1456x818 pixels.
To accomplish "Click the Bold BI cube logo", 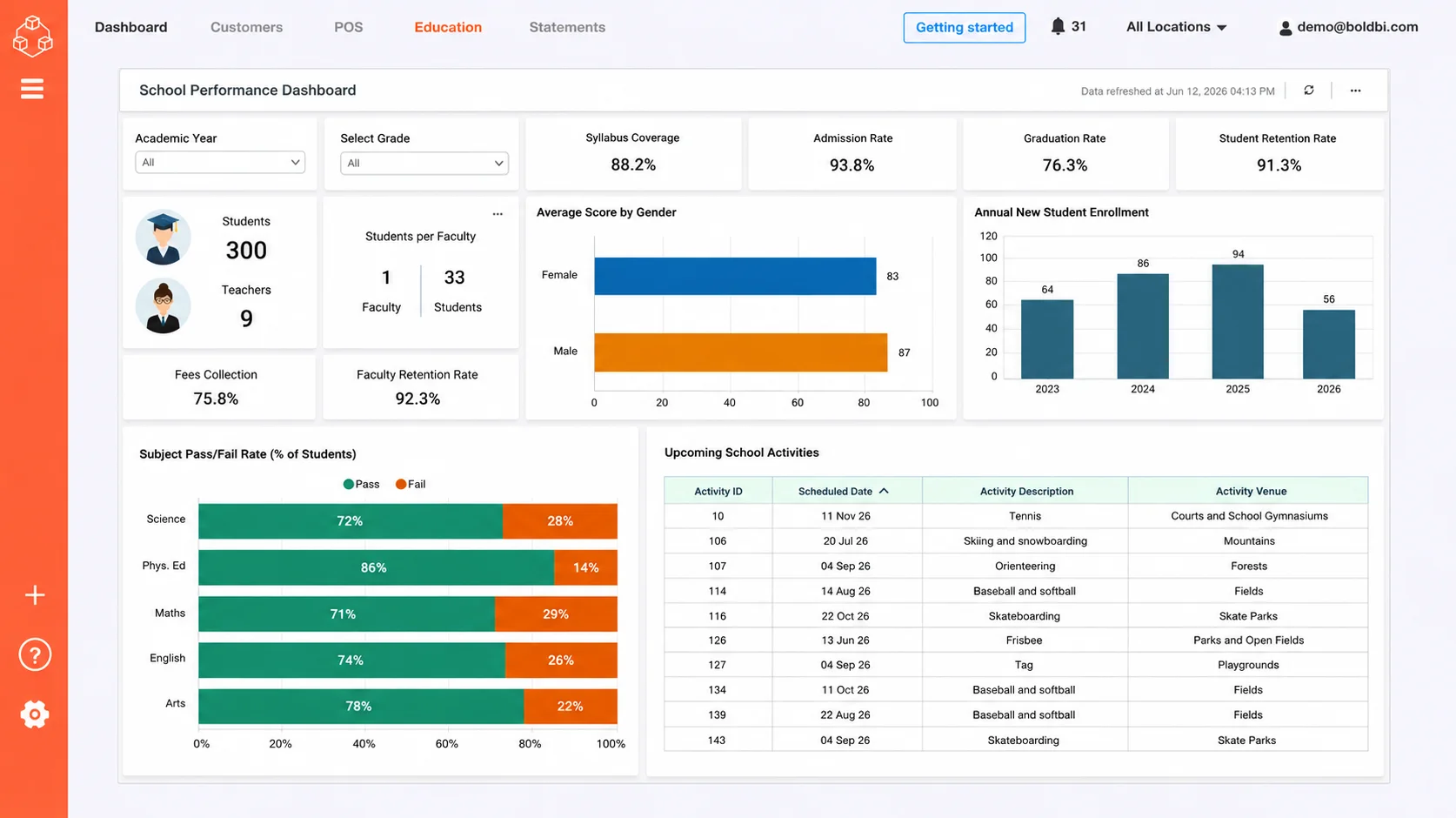I will pyautogui.click(x=33, y=36).
